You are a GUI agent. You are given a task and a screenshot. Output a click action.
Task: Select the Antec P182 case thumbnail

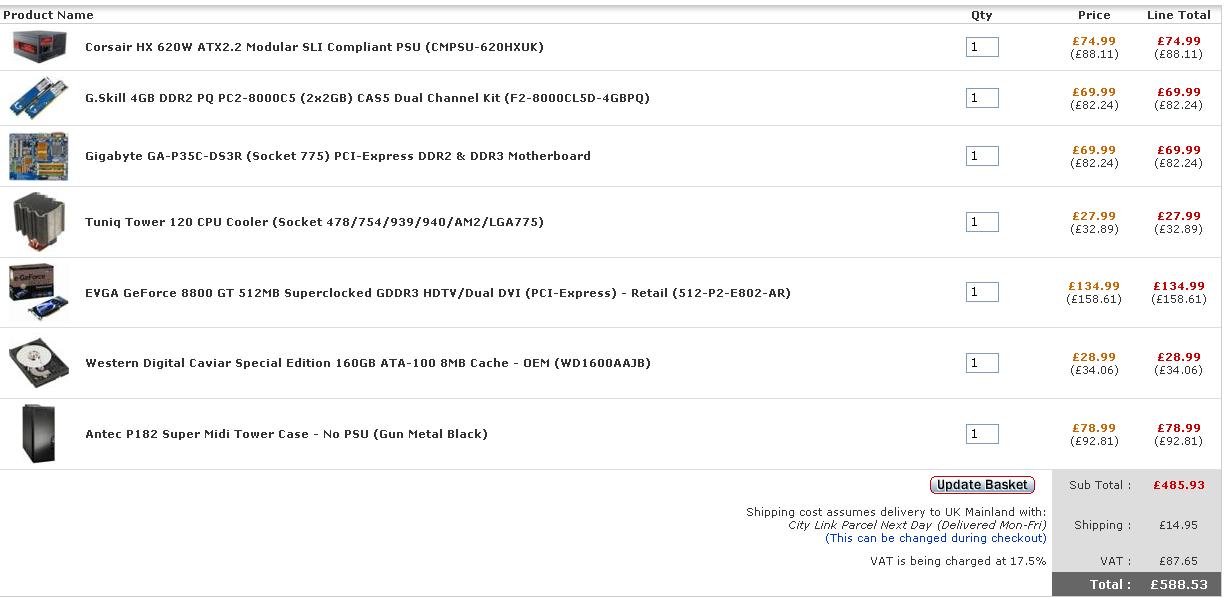click(39, 434)
